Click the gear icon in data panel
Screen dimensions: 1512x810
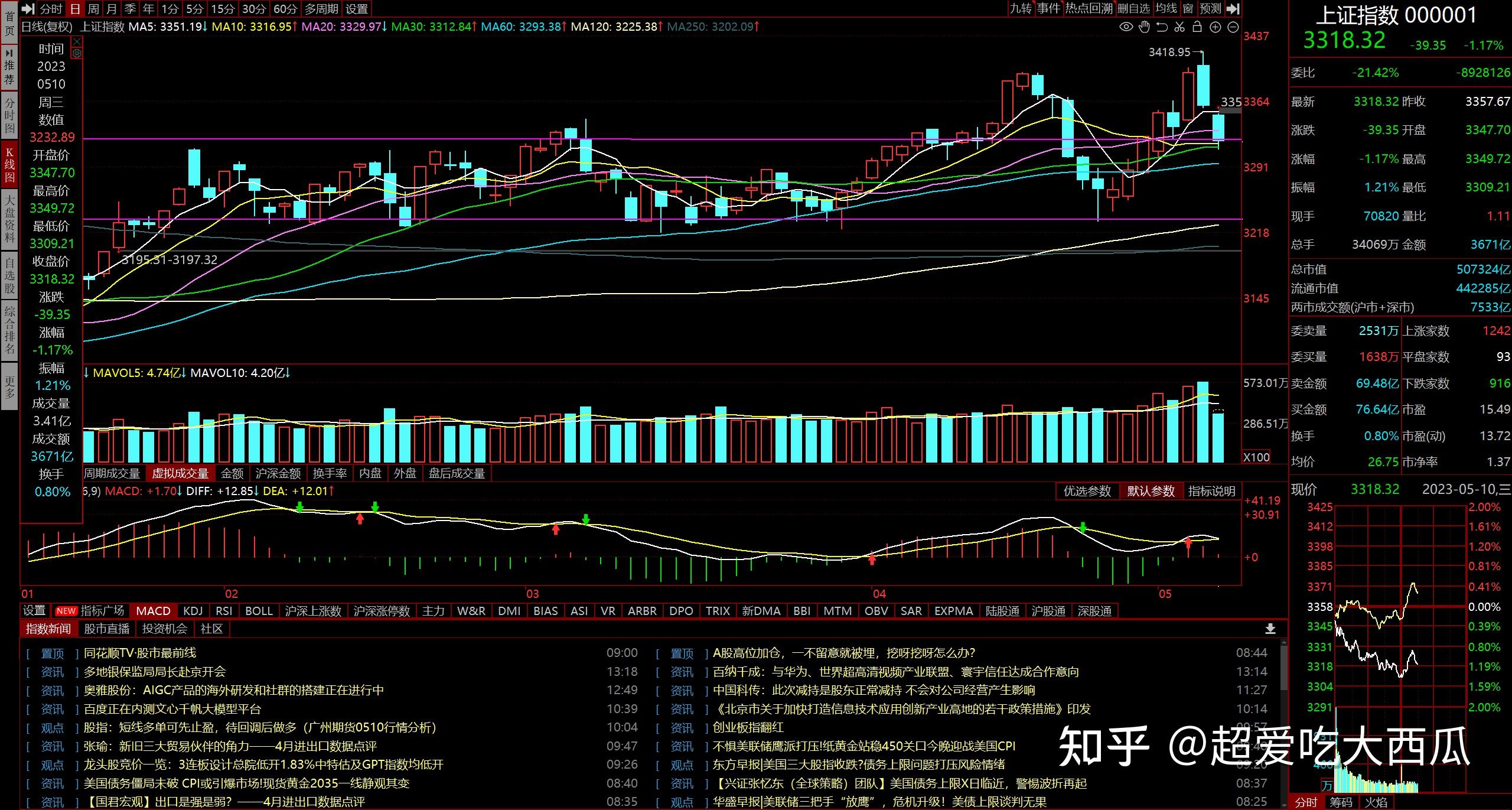pos(77,53)
